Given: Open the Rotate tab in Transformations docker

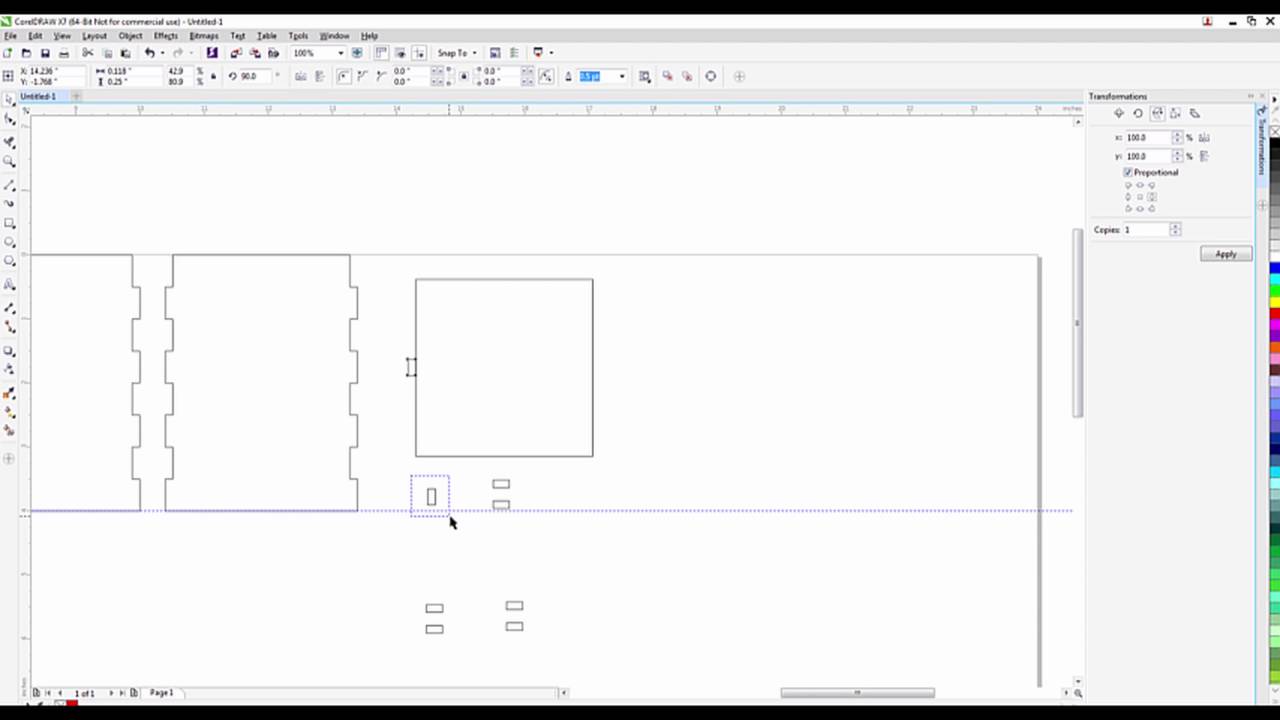Looking at the screenshot, I should point(1138,113).
